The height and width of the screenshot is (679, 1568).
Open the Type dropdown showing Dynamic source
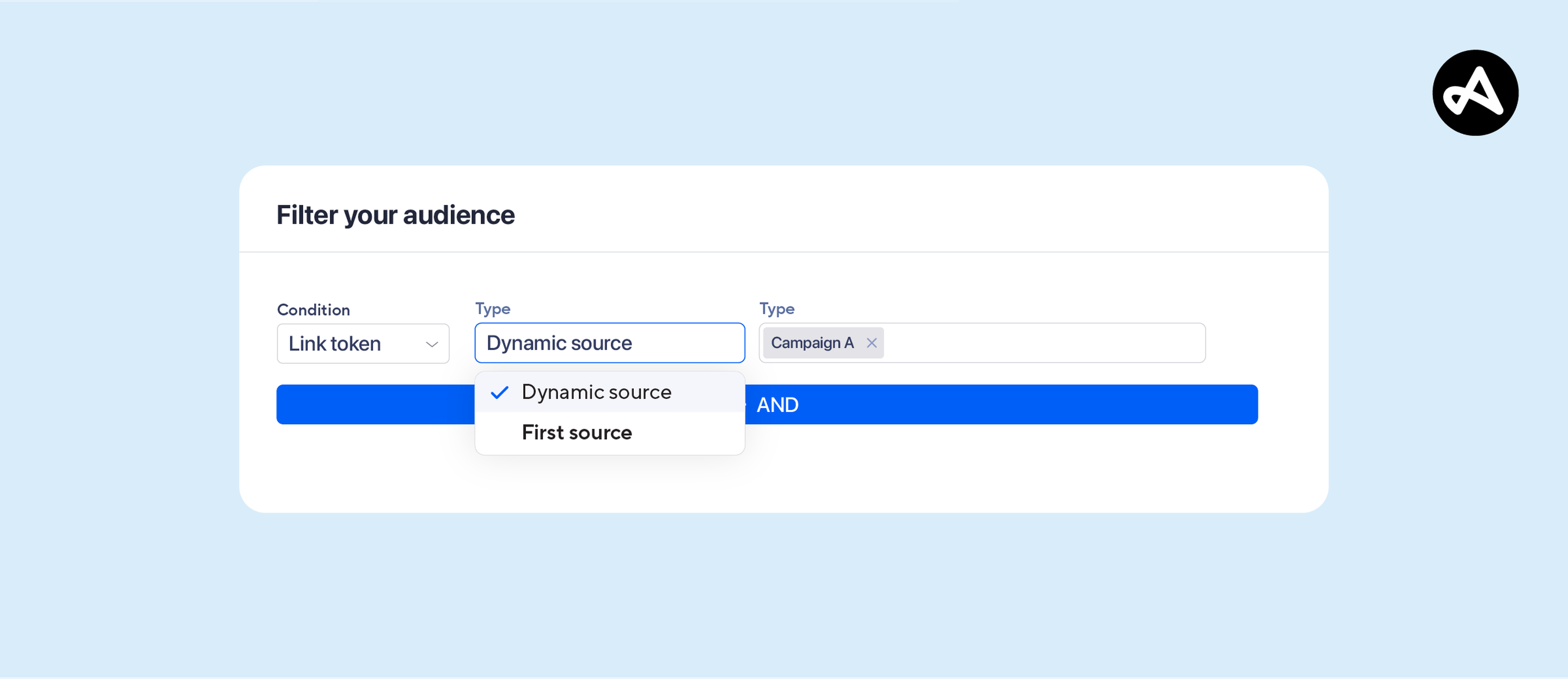[x=609, y=343]
